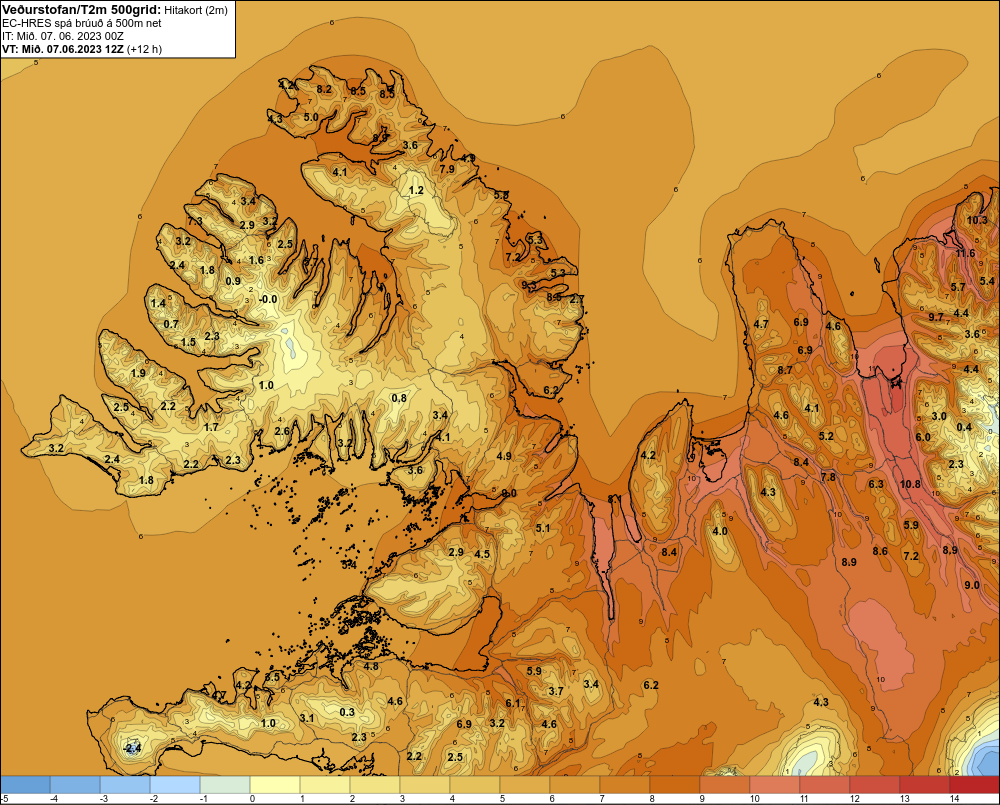The width and height of the screenshot is (1000, 805).
Task: Pick the legend color swatch between -2 and -1
Action: [175, 785]
